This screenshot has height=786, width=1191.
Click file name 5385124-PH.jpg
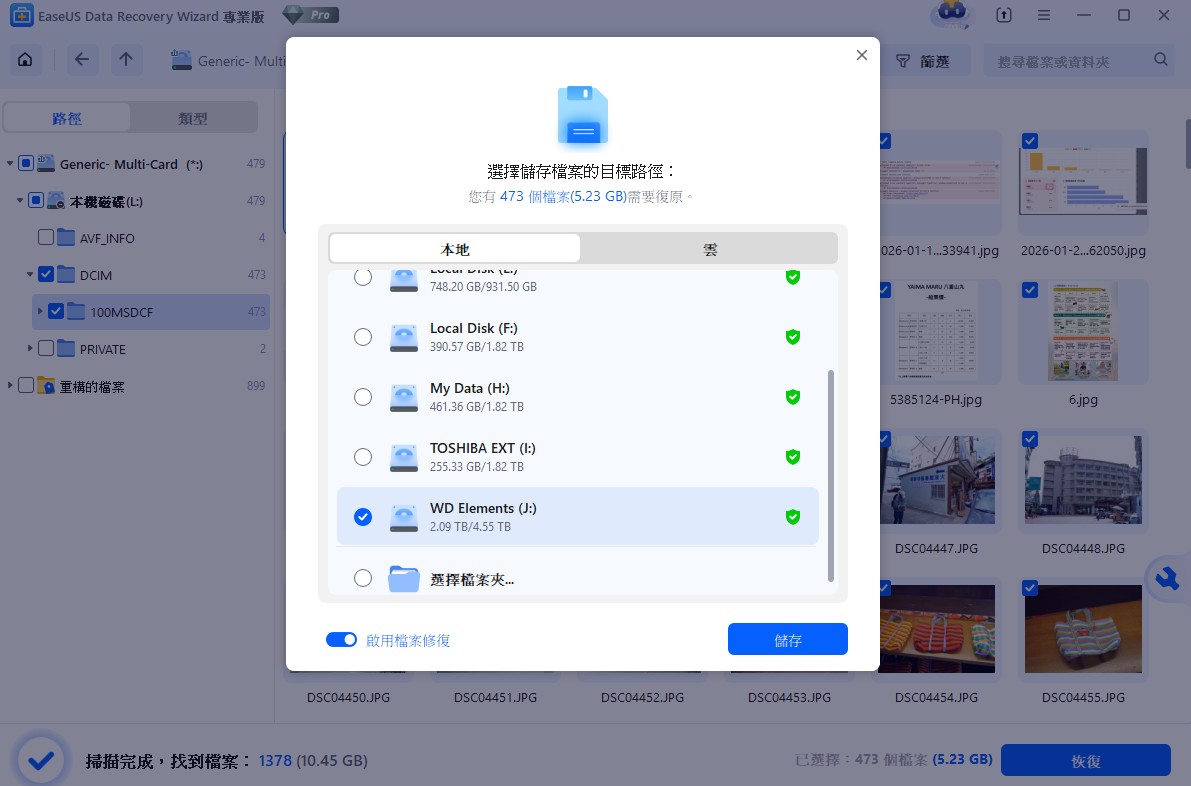pos(936,399)
